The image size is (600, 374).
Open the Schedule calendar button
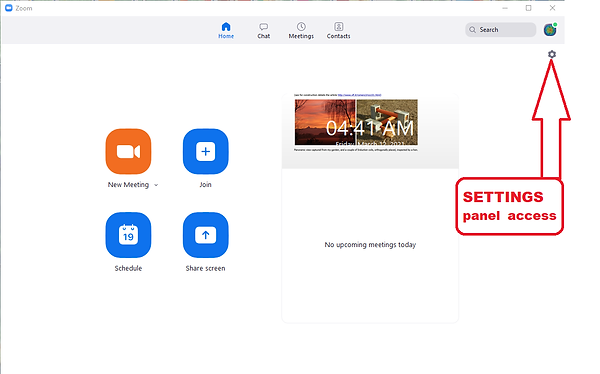(128, 235)
